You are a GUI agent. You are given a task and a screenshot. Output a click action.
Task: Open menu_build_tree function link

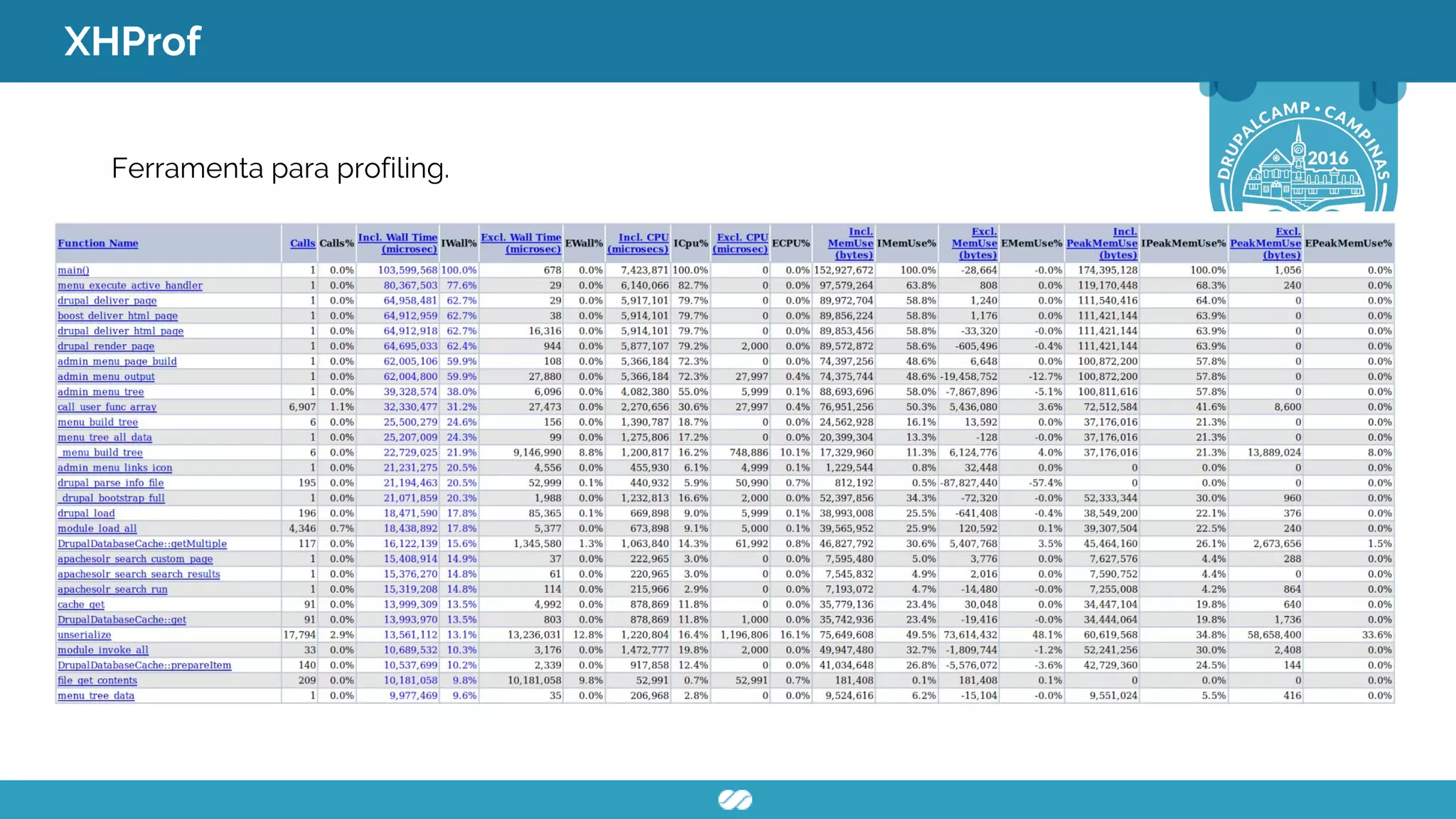tap(98, 422)
